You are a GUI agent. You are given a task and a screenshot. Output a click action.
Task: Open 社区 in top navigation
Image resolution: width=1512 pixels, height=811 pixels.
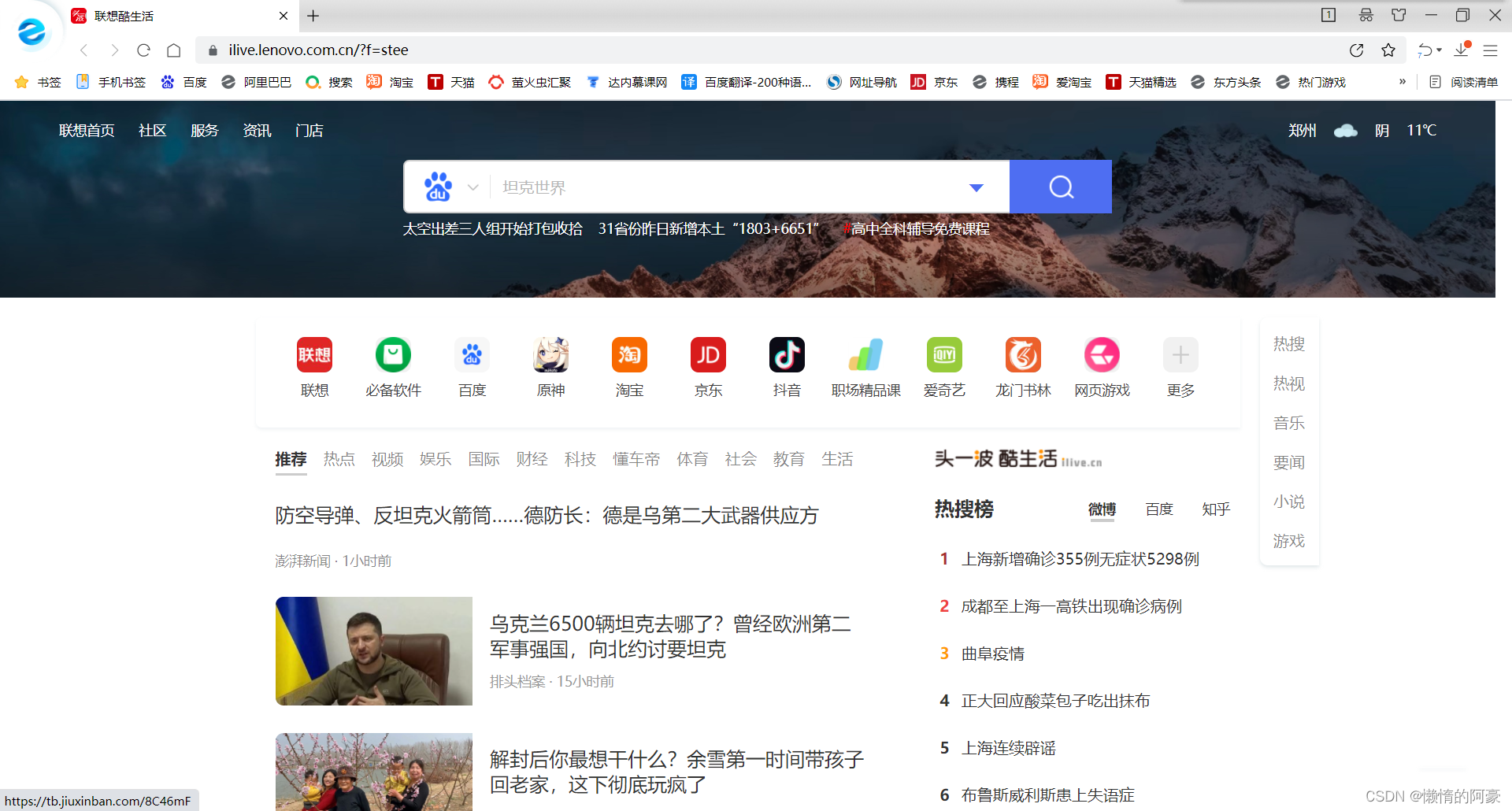[x=152, y=131]
